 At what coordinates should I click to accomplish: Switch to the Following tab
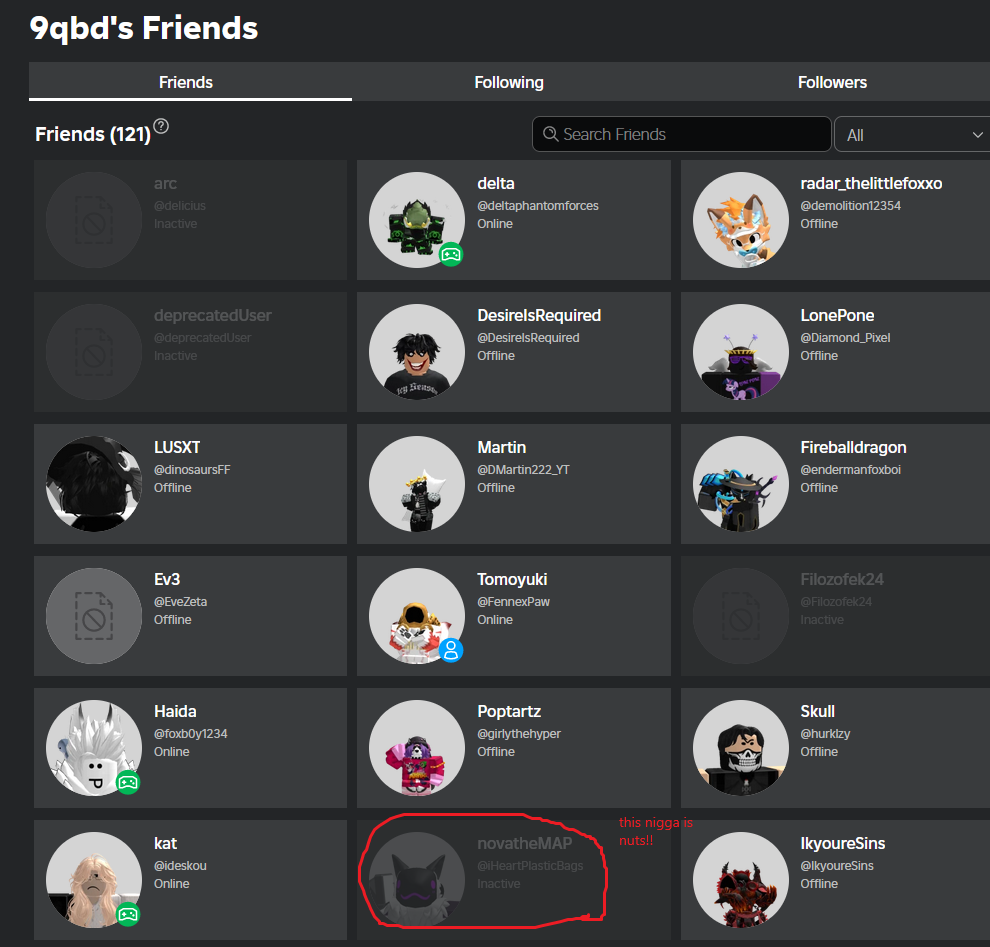click(509, 82)
